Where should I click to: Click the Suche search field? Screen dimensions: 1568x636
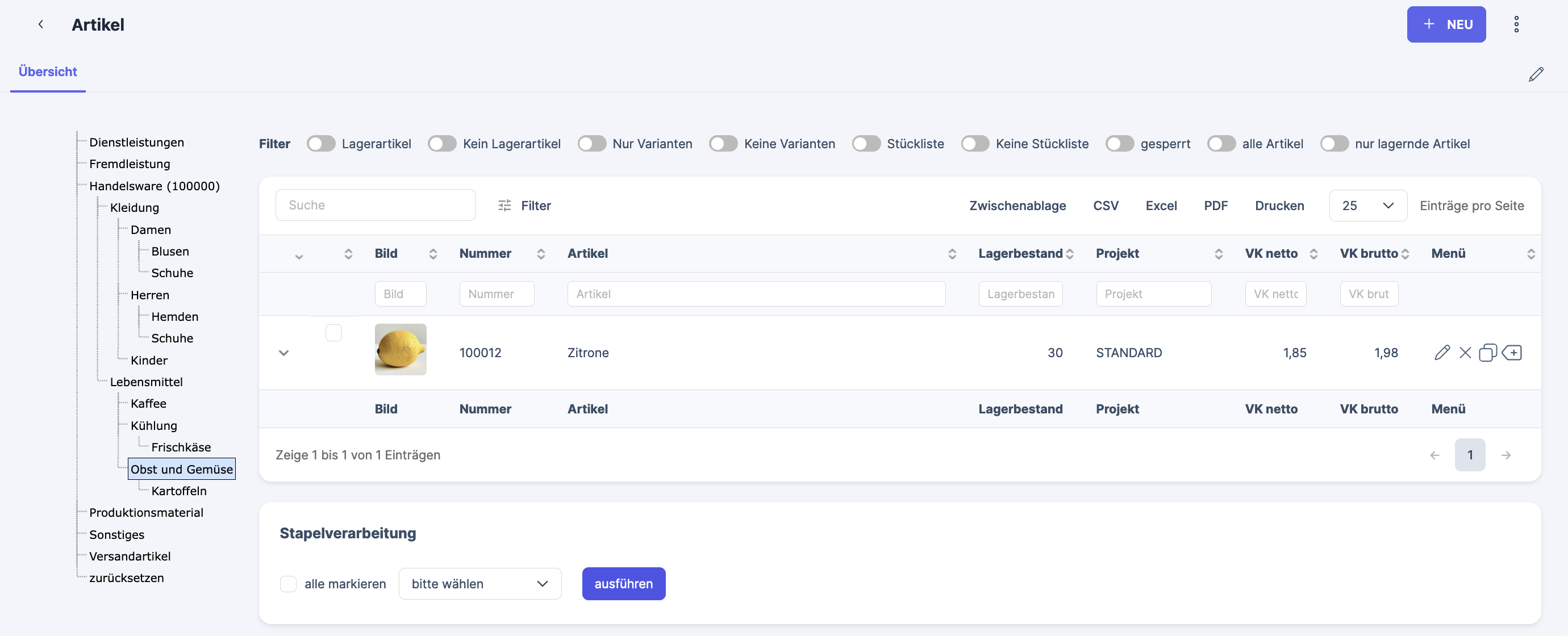pyautogui.click(x=375, y=205)
